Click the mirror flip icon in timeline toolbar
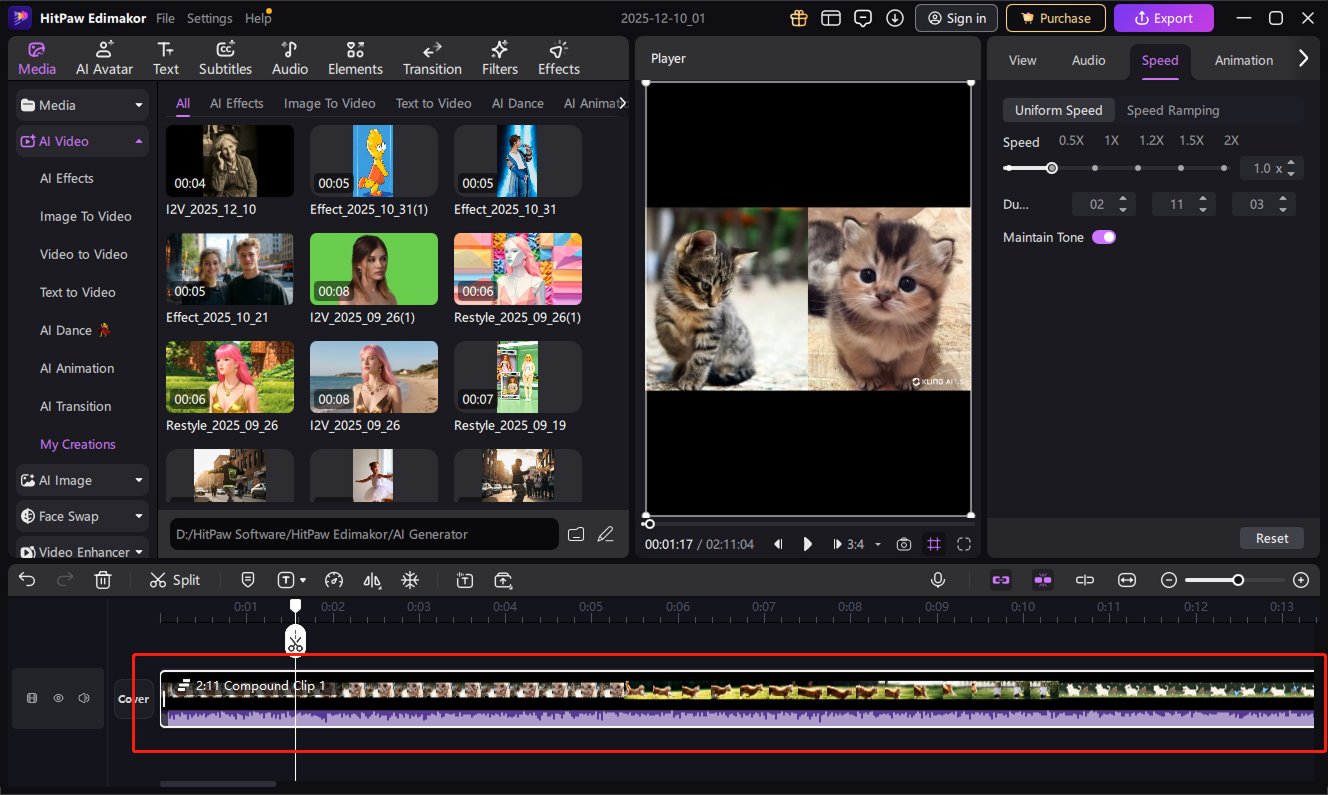This screenshot has height=795, width=1328. coord(372,580)
